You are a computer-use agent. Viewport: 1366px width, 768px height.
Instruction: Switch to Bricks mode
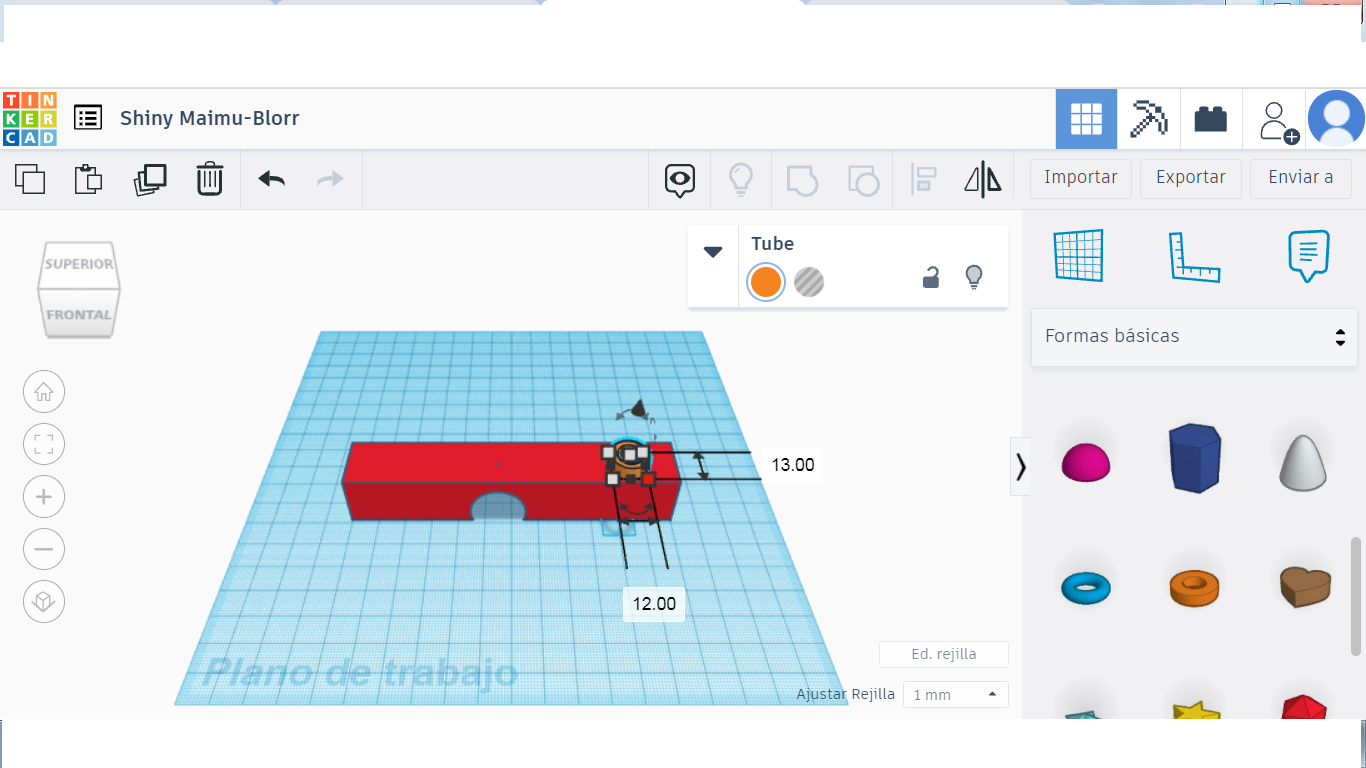[x=1211, y=119]
